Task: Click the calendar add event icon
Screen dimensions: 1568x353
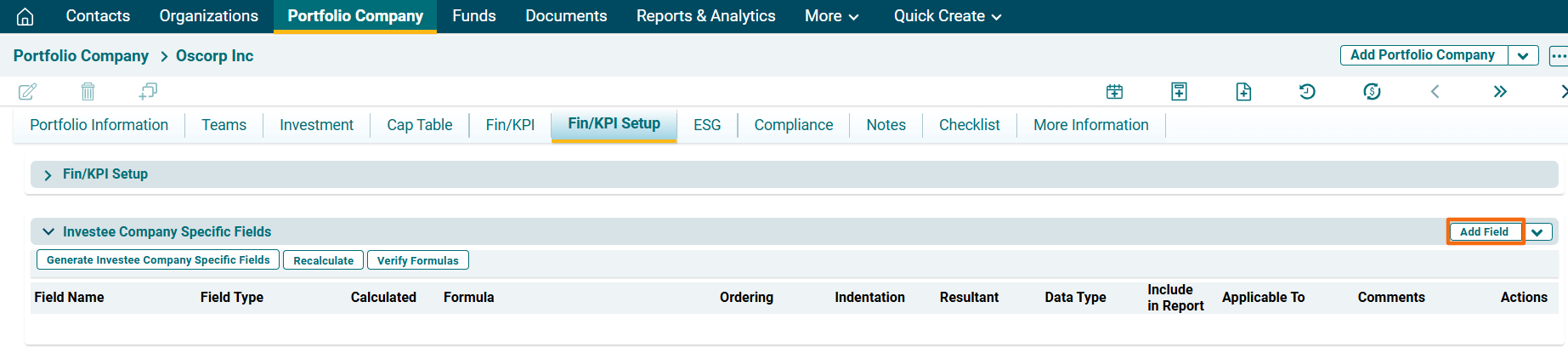Action: (1114, 91)
